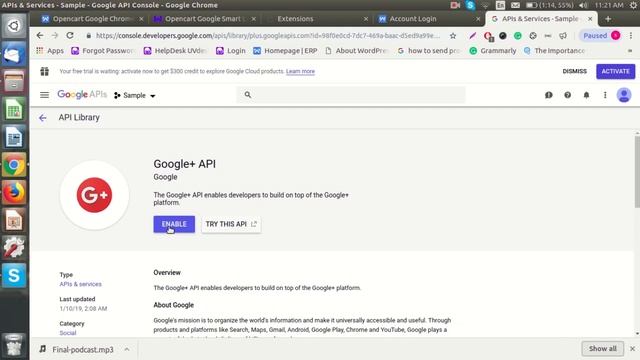The image size is (640, 360).
Task: Close the Extensions tab
Action: (x=366, y=19)
